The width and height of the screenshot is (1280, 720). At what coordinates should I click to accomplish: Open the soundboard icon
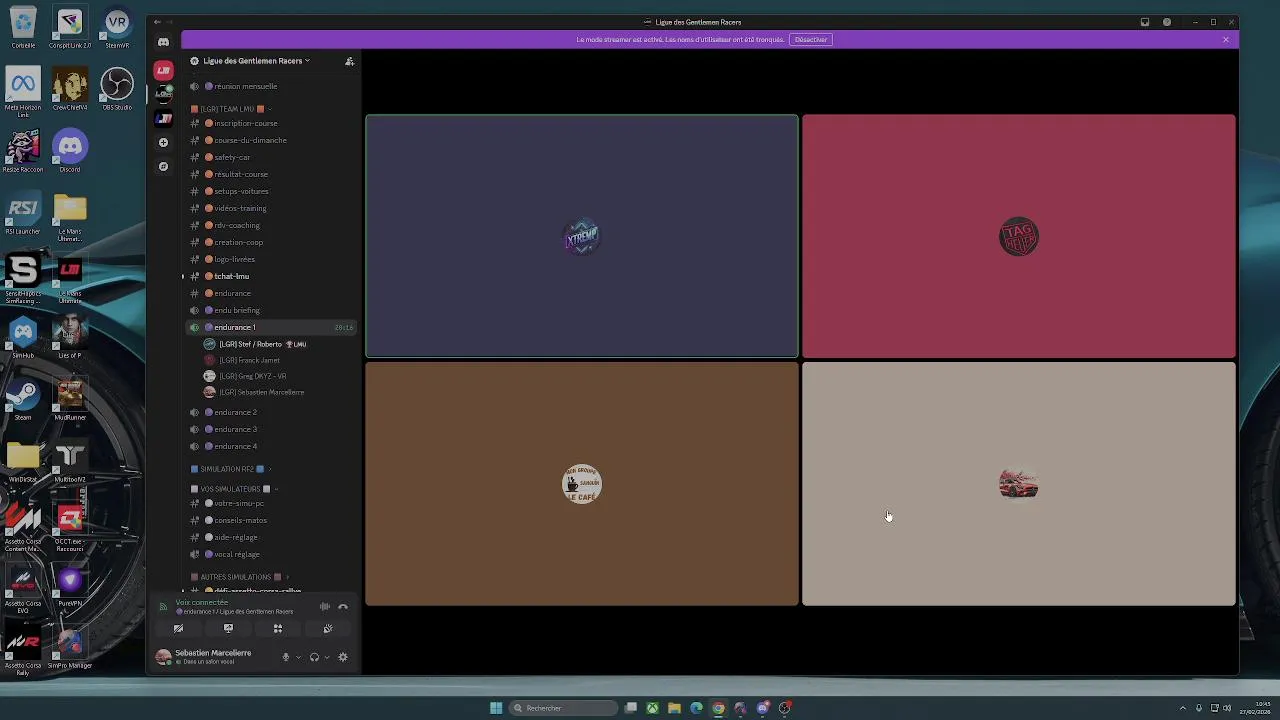(327, 629)
